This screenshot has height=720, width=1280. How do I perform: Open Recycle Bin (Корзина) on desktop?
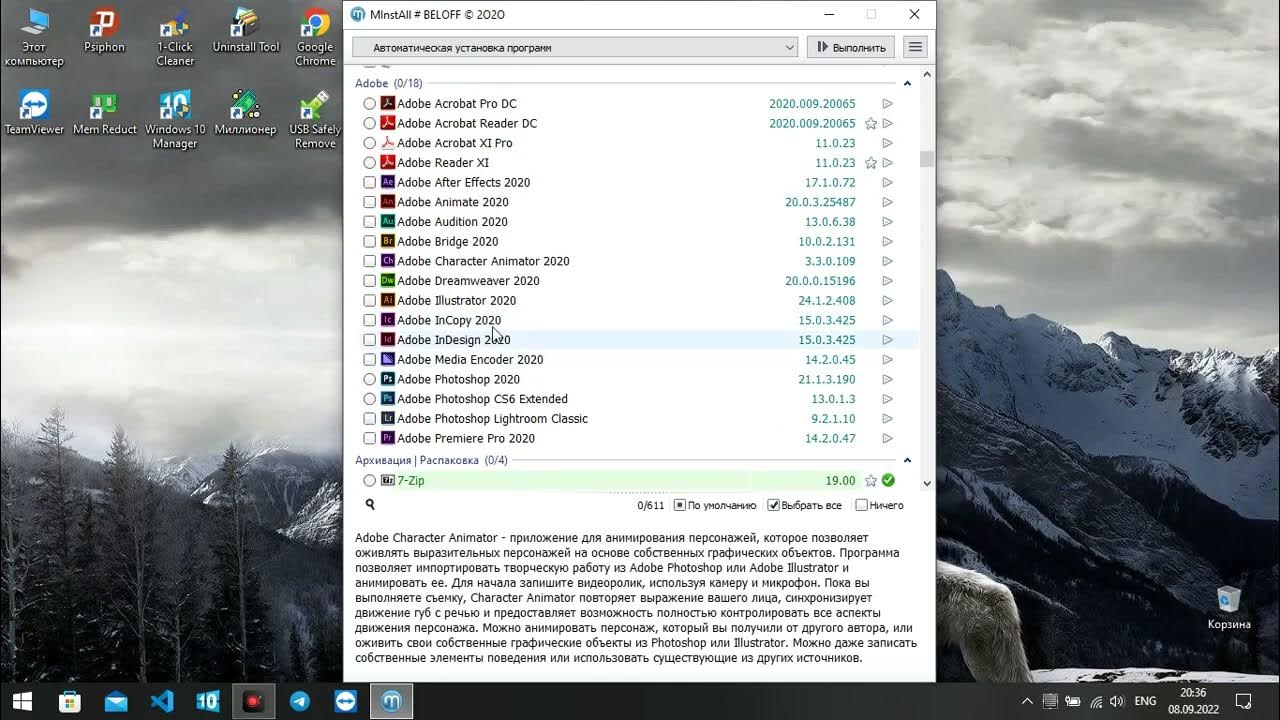click(1229, 608)
